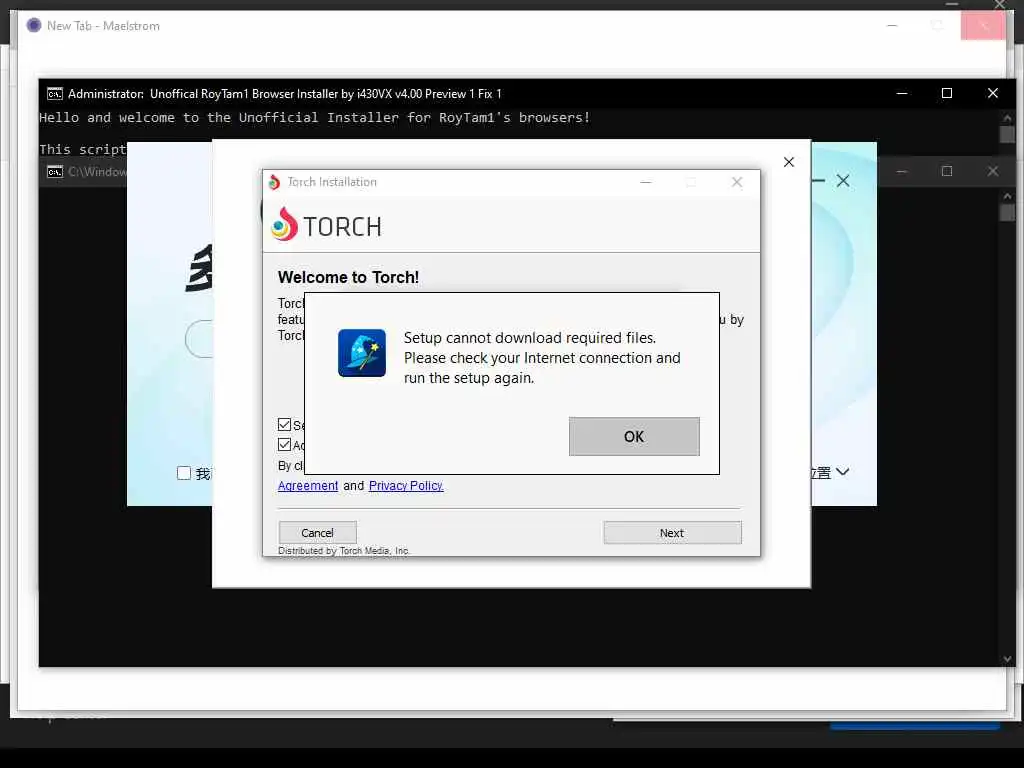Image resolution: width=1024 pixels, height=768 pixels.
Task: Click the Torch icon in the installer title bar
Action: pyautogui.click(x=274, y=182)
